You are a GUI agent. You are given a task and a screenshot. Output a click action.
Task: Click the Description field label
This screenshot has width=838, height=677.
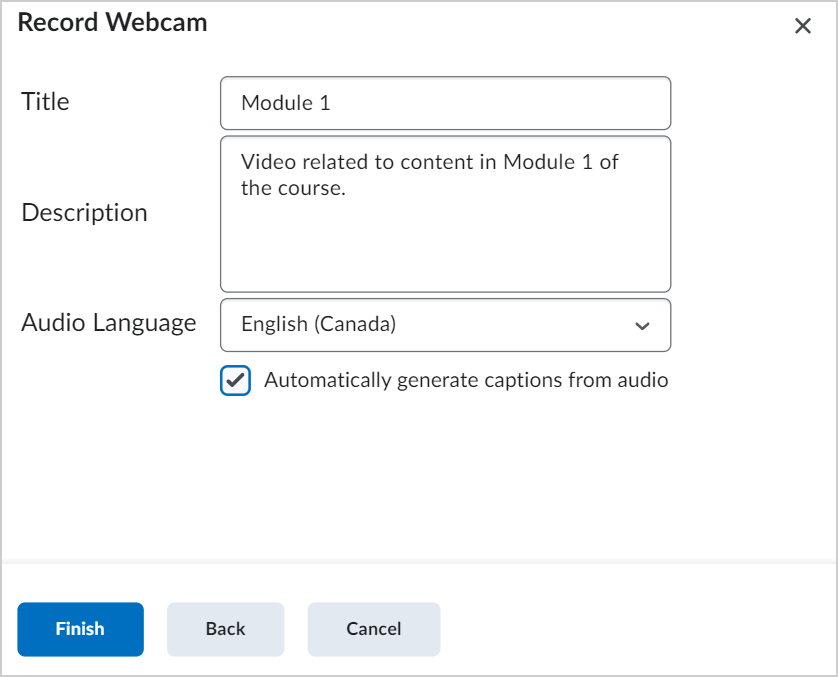(x=85, y=212)
